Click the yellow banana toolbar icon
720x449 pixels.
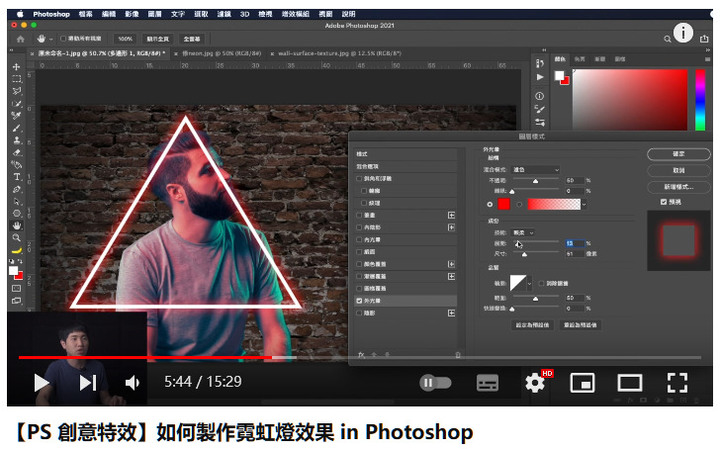[x=17, y=251]
